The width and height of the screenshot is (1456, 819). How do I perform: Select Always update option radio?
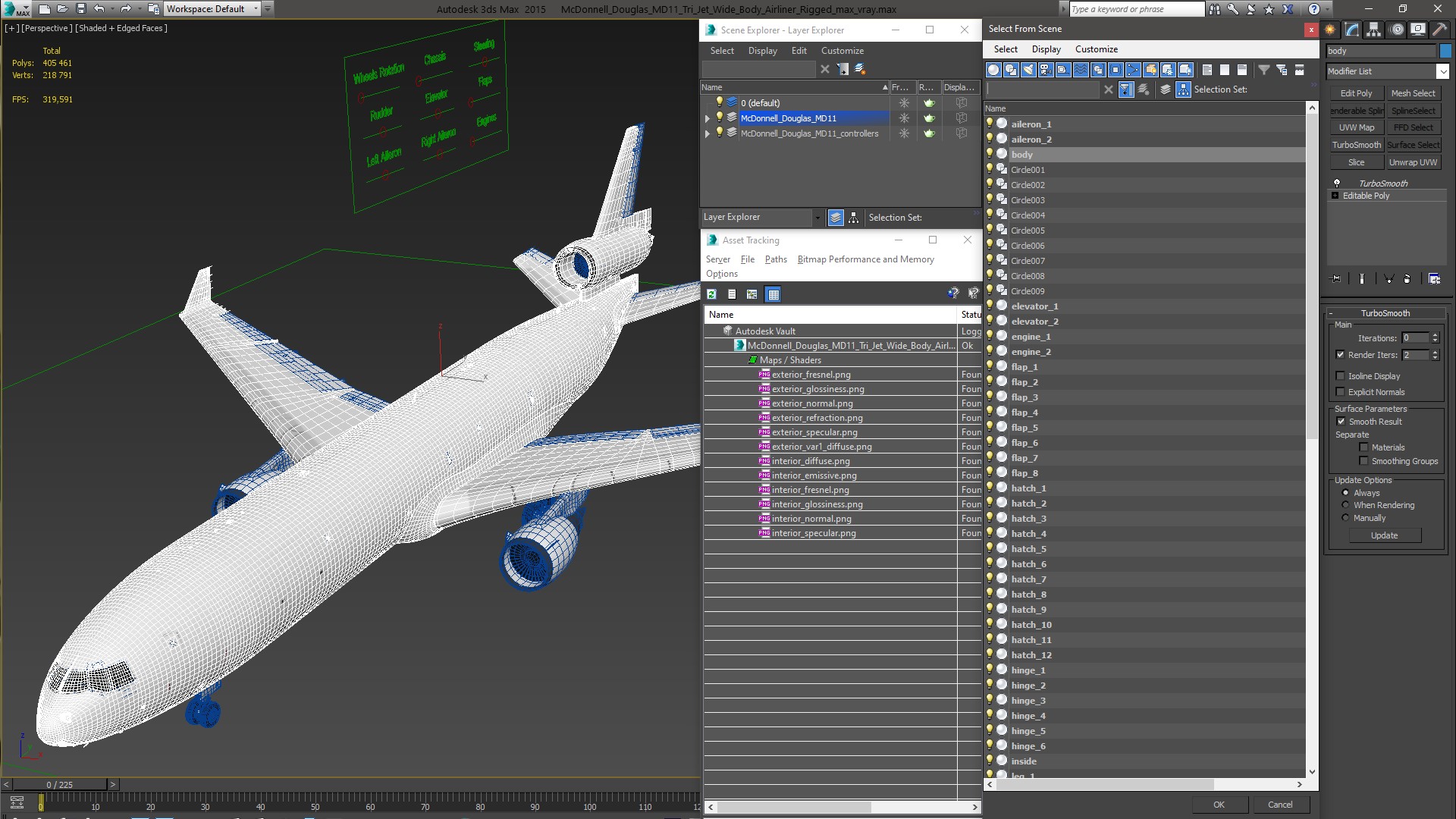point(1346,493)
